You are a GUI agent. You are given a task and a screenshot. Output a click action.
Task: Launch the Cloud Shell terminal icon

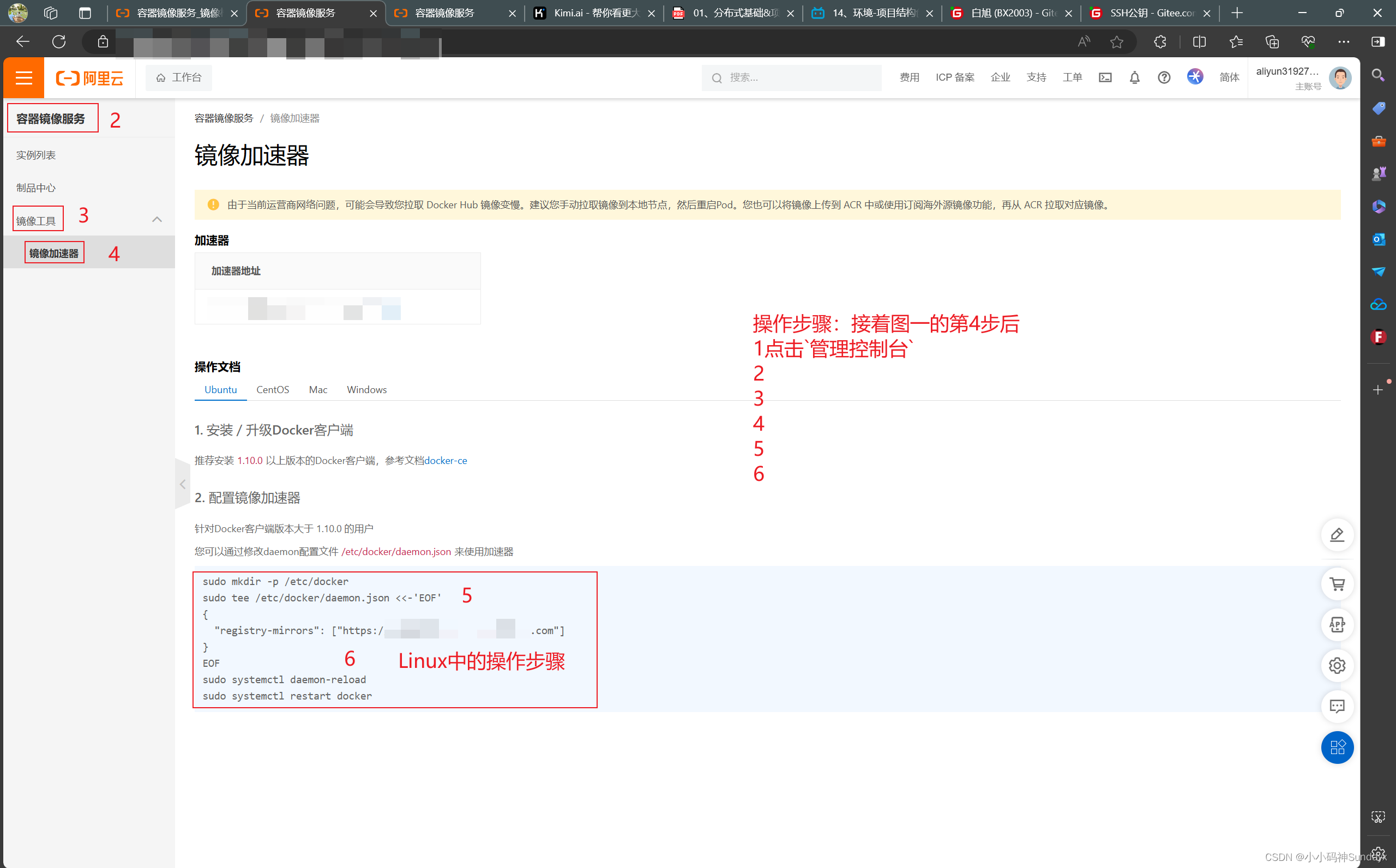tap(1105, 77)
